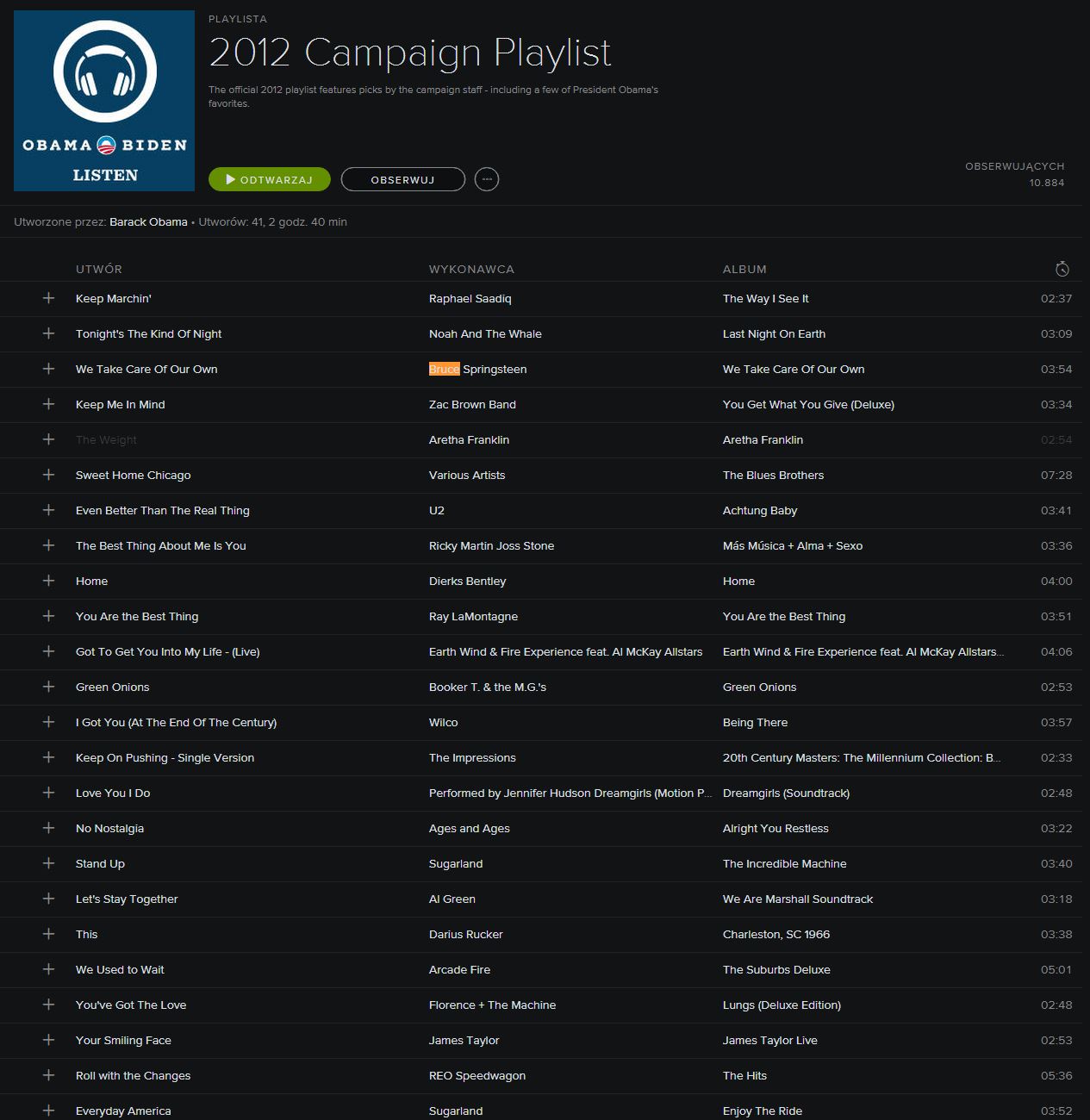Sort by the Wykonawca column header
The width and height of the screenshot is (1090, 1120).
471,269
